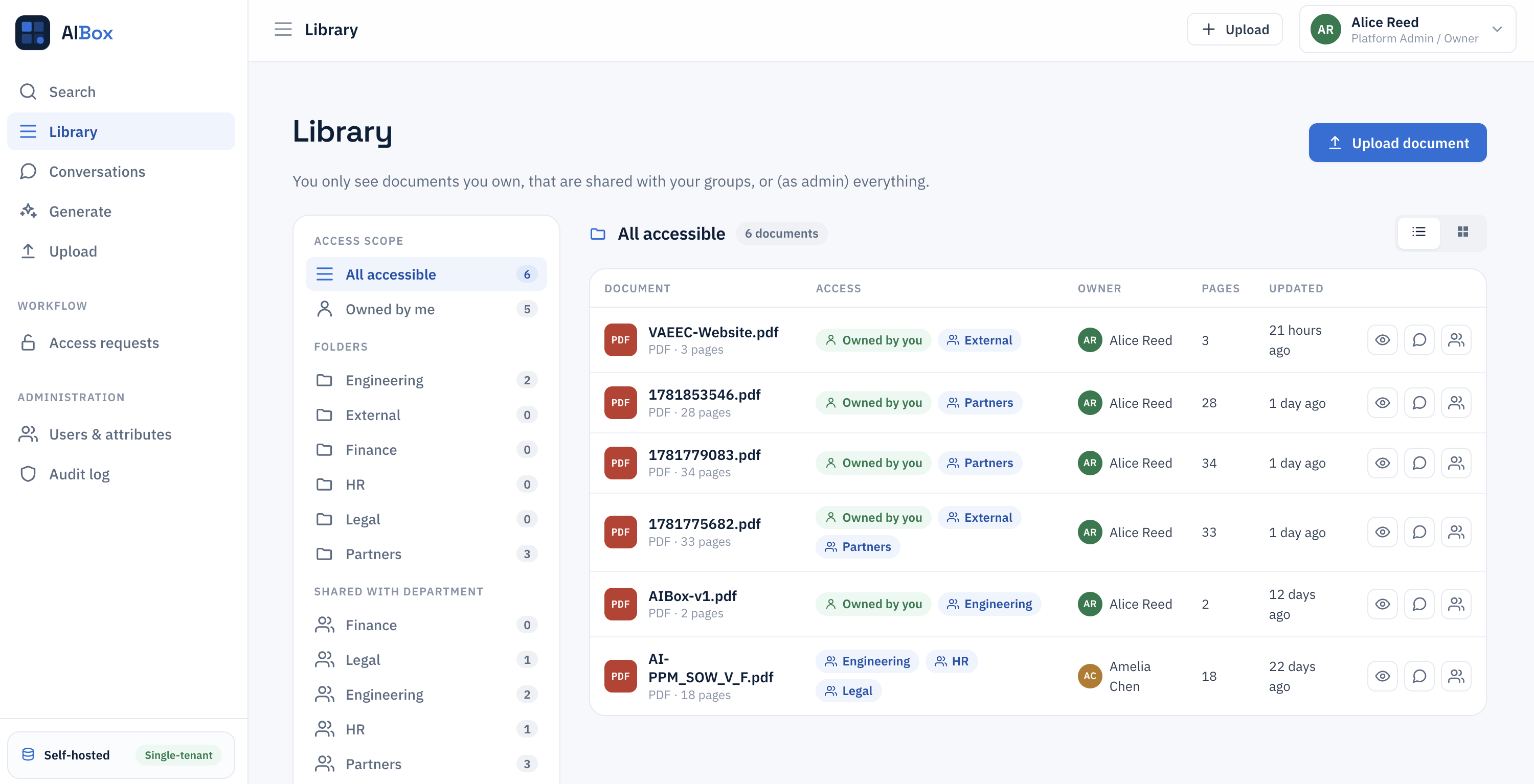Click the PDF icon of AIBox-v1.pdf
Viewport: 1534px width, 784px height.
pyautogui.click(x=620, y=604)
